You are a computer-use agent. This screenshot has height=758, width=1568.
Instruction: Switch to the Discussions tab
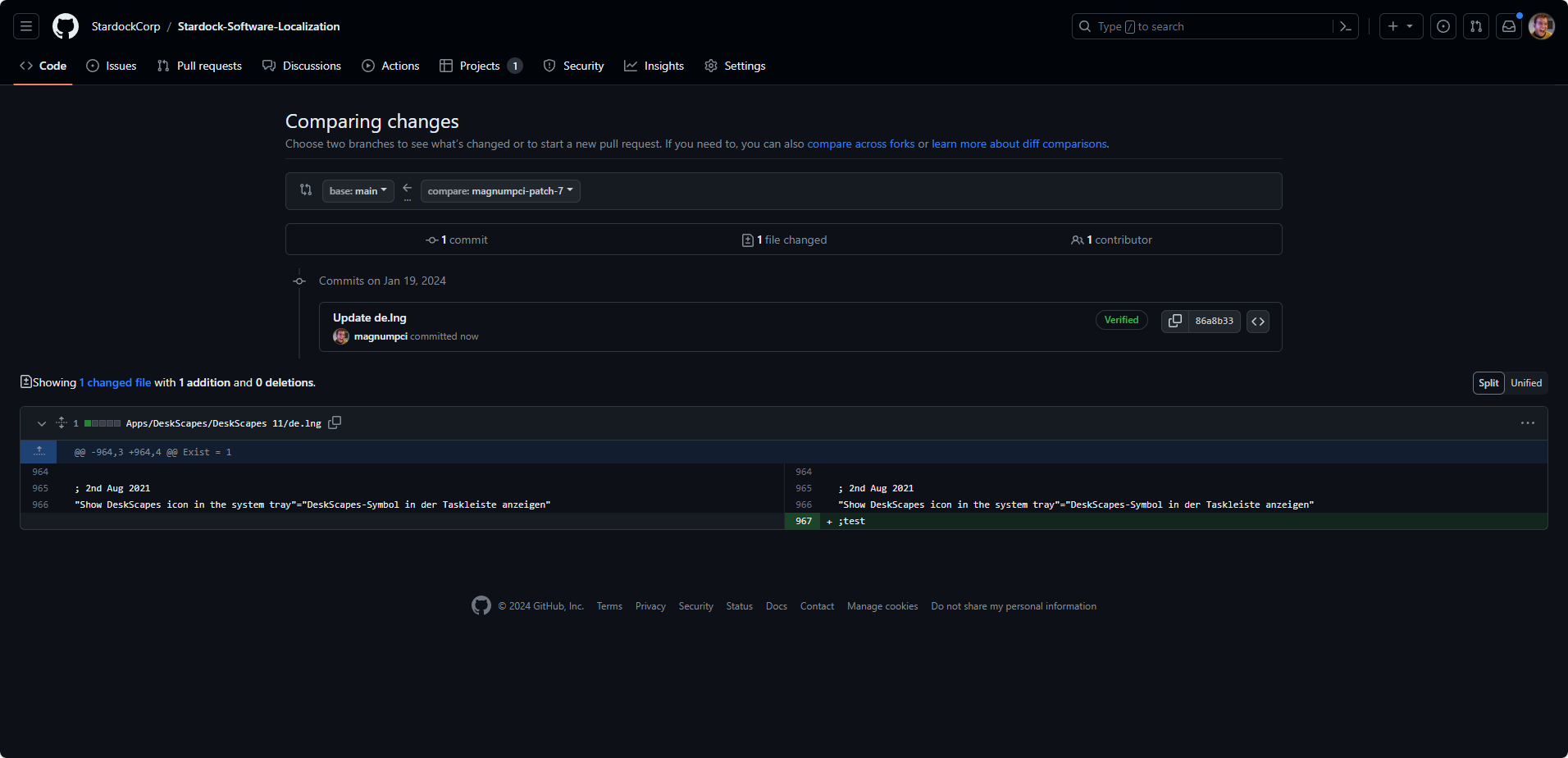[x=302, y=66]
